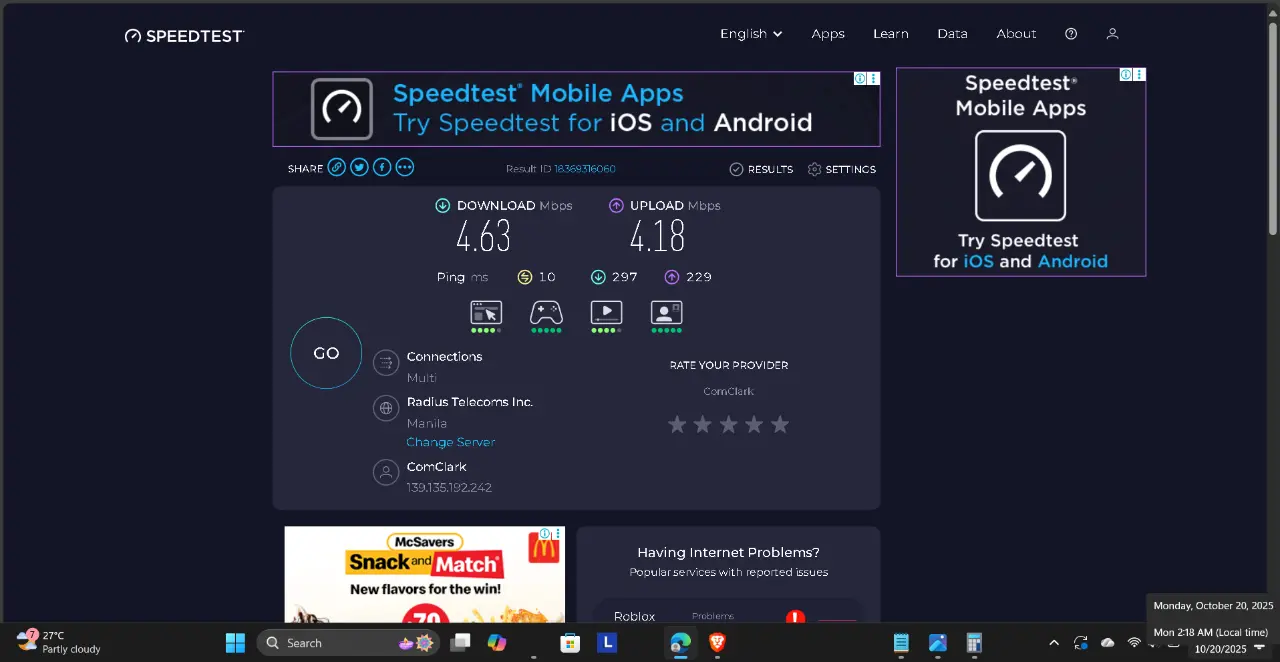Open the taskbar clock showing 10/20/2025
The image size is (1280, 662).
pos(1220,649)
